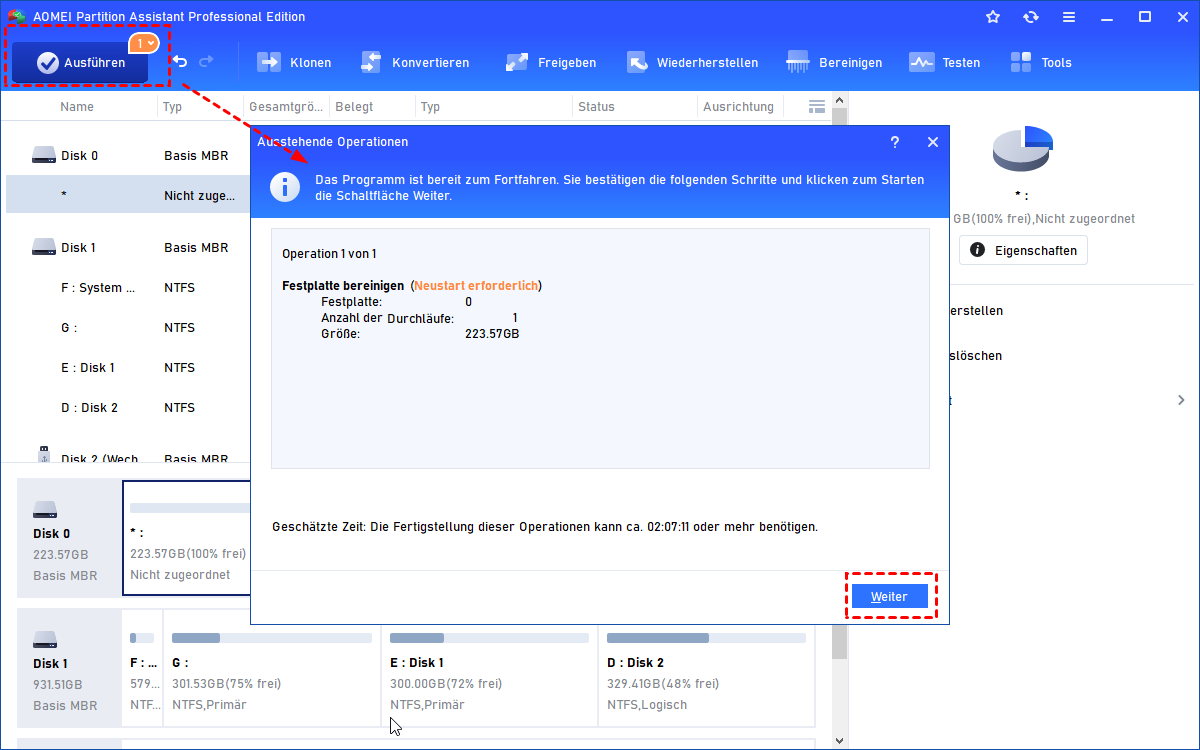Select the F partition block in disk map

[142, 668]
